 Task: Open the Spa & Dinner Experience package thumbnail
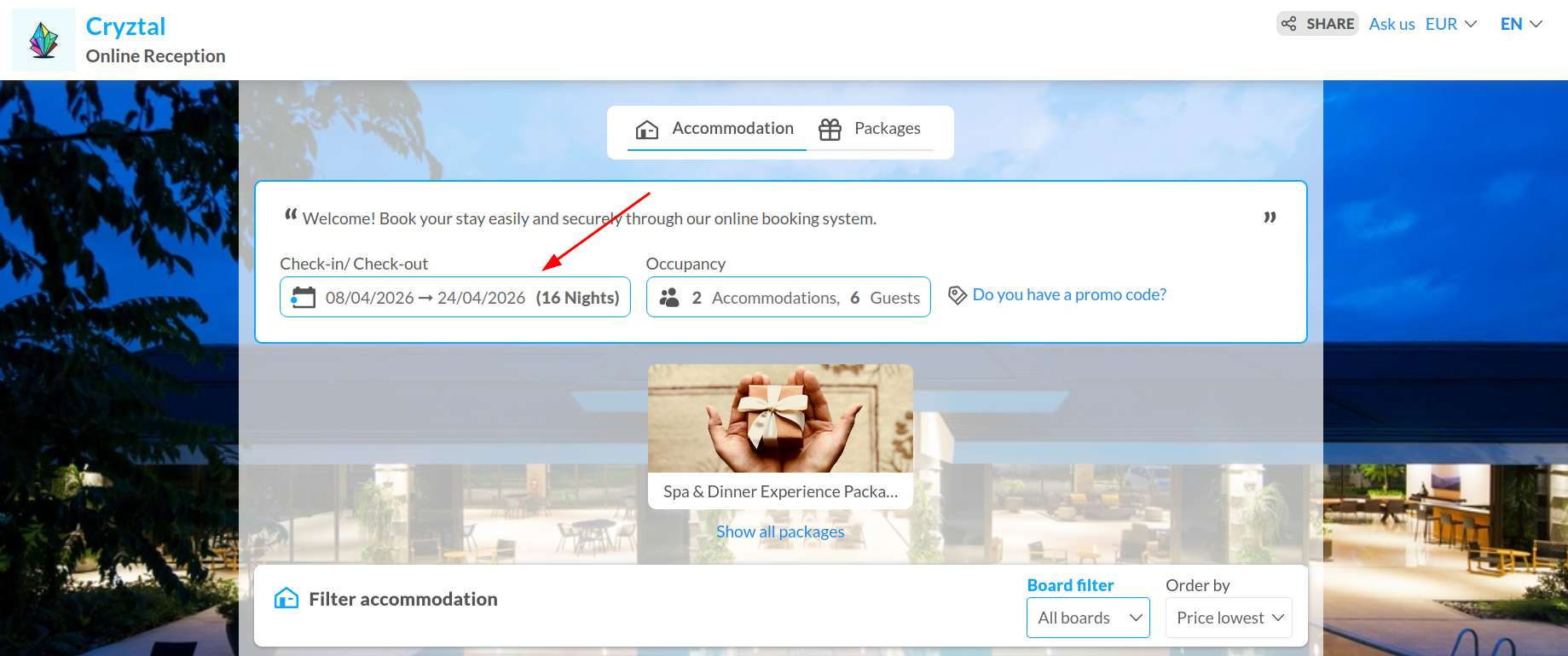point(780,419)
